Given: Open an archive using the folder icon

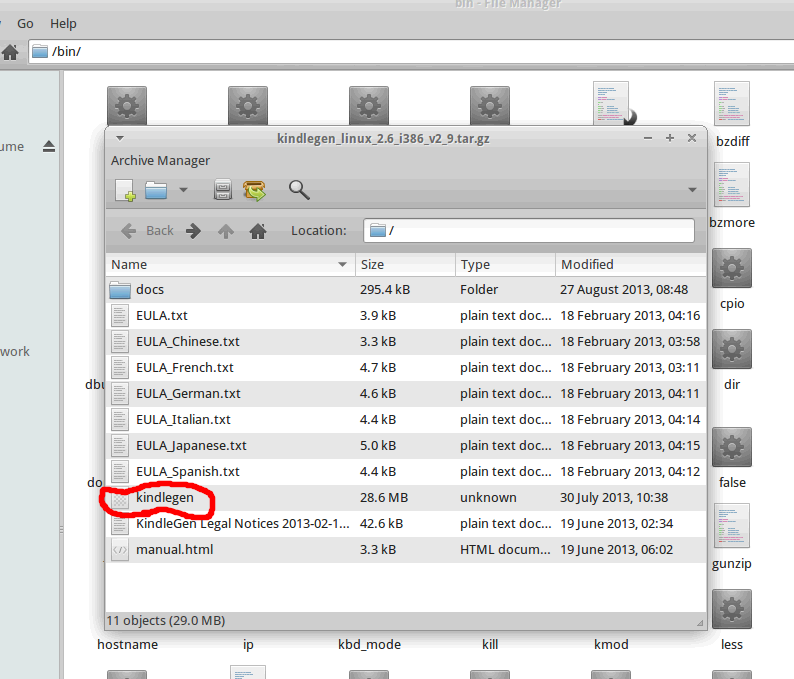Looking at the screenshot, I should click(156, 190).
